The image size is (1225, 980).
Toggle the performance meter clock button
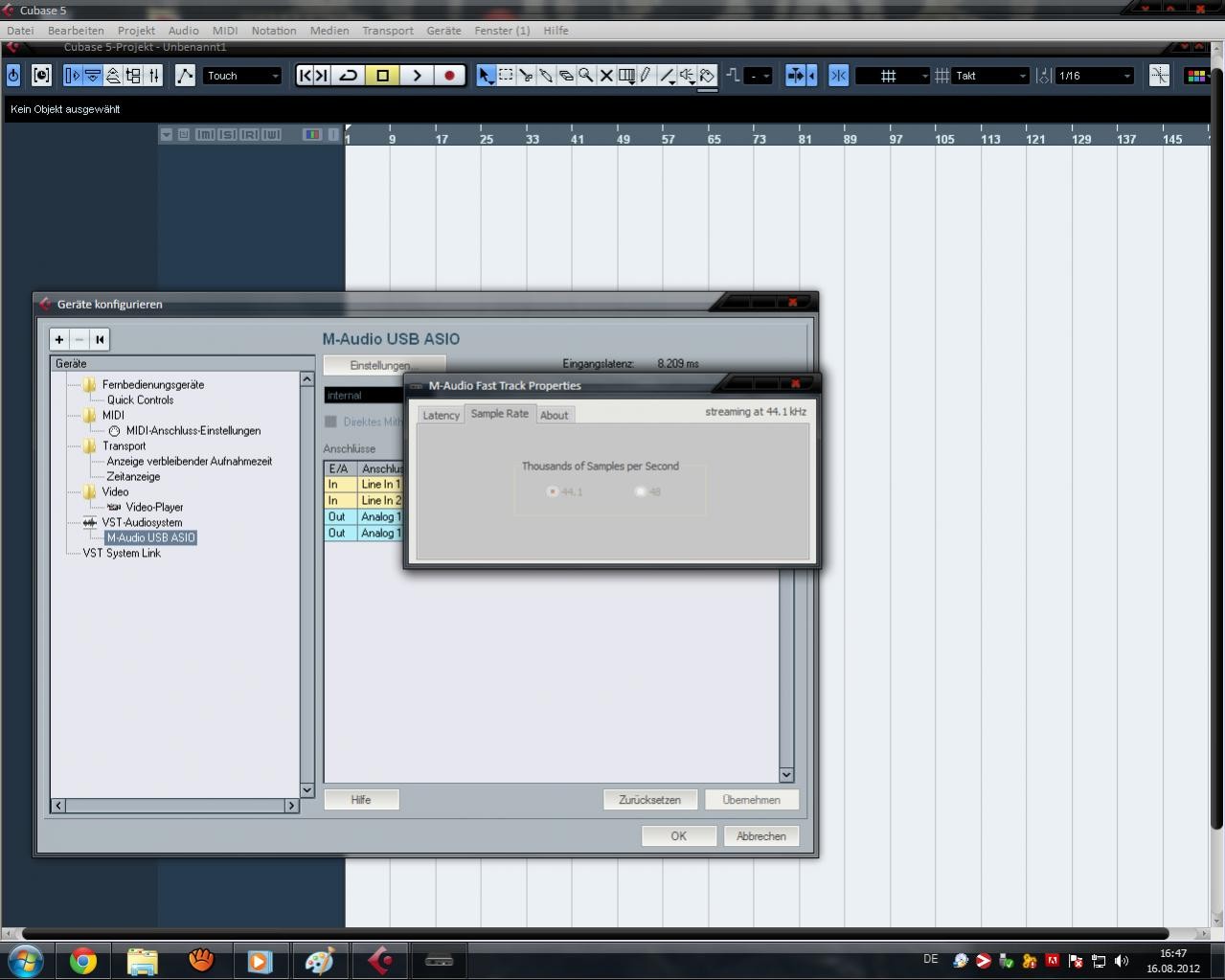(x=41, y=76)
